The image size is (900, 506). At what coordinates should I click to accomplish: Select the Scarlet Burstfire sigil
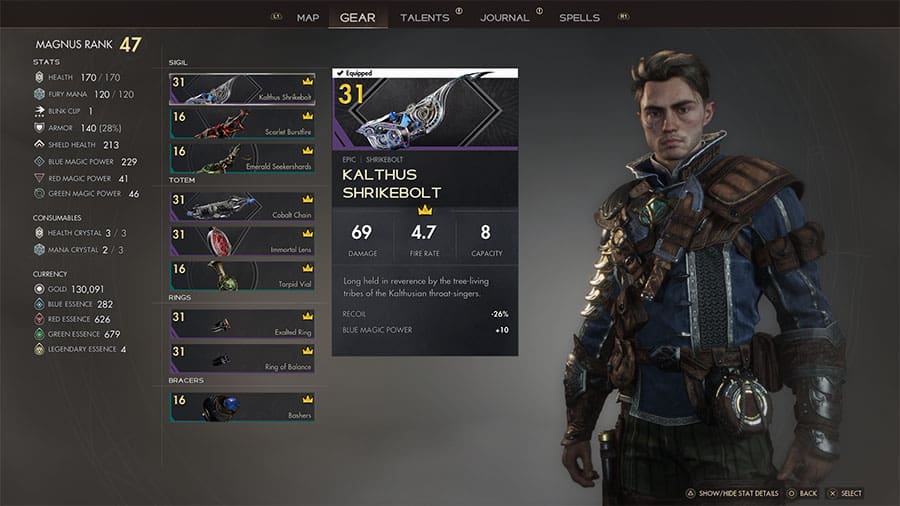[x=242, y=123]
